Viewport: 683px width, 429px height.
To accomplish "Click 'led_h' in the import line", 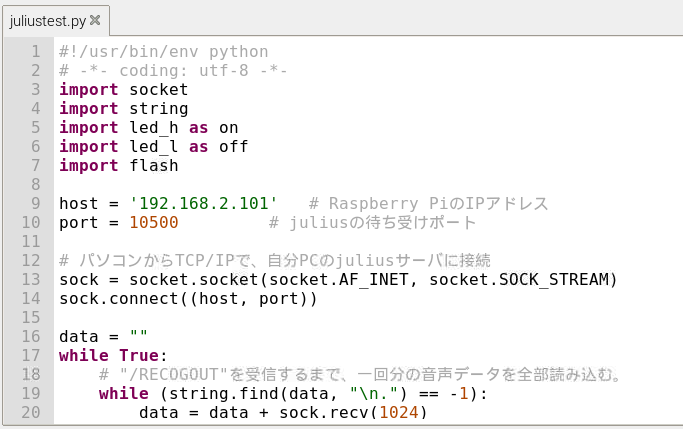I will [154, 128].
